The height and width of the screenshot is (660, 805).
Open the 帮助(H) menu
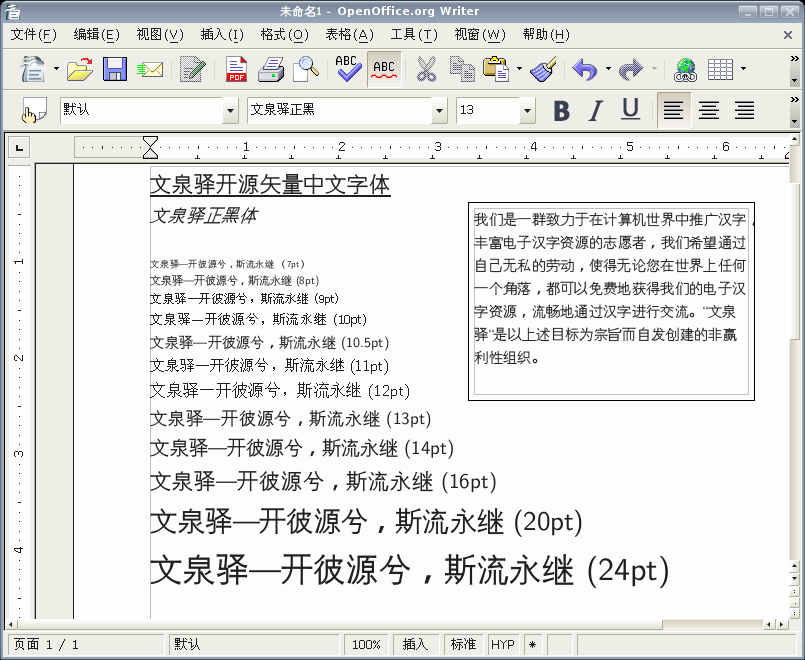click(x=546, y=35)
